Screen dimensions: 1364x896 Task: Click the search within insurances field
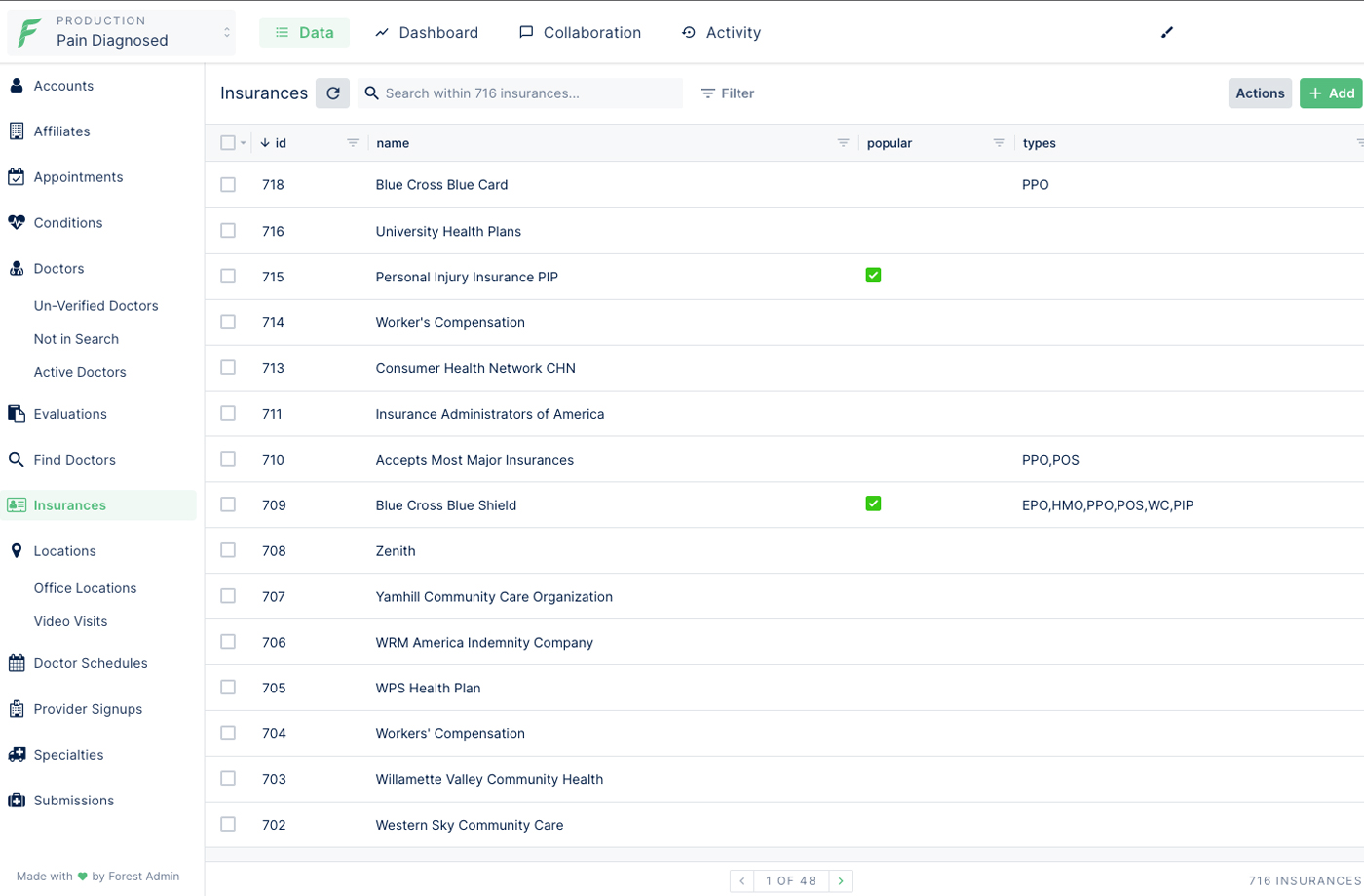point(520,93)
